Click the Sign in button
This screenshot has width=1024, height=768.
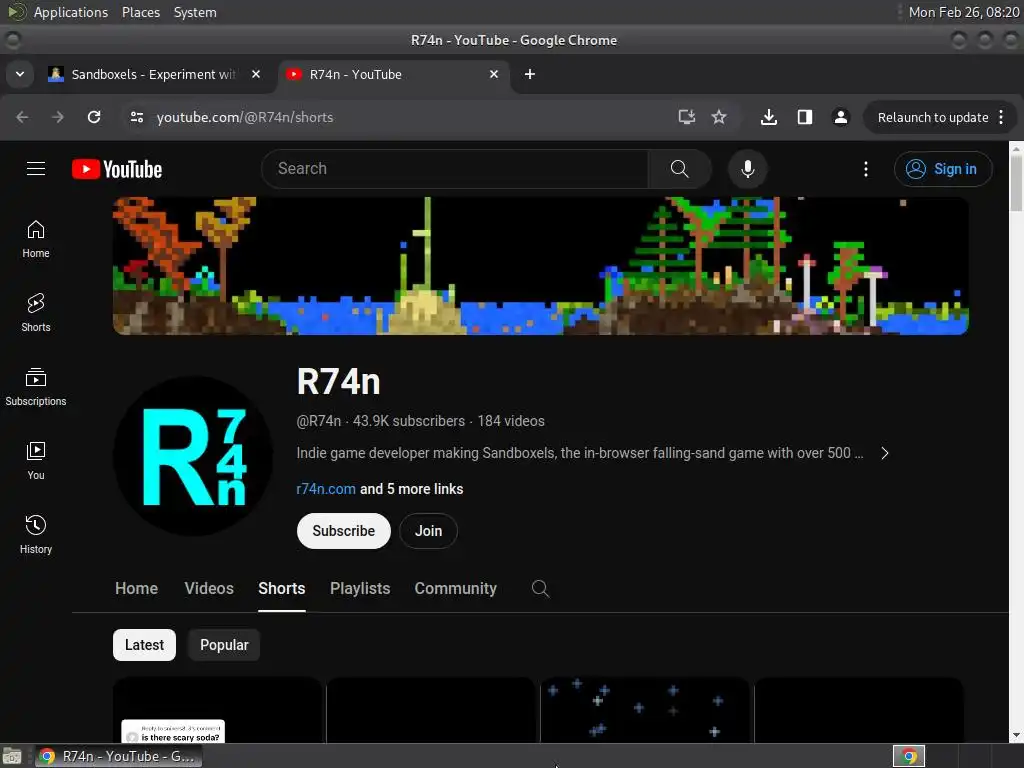943,169
